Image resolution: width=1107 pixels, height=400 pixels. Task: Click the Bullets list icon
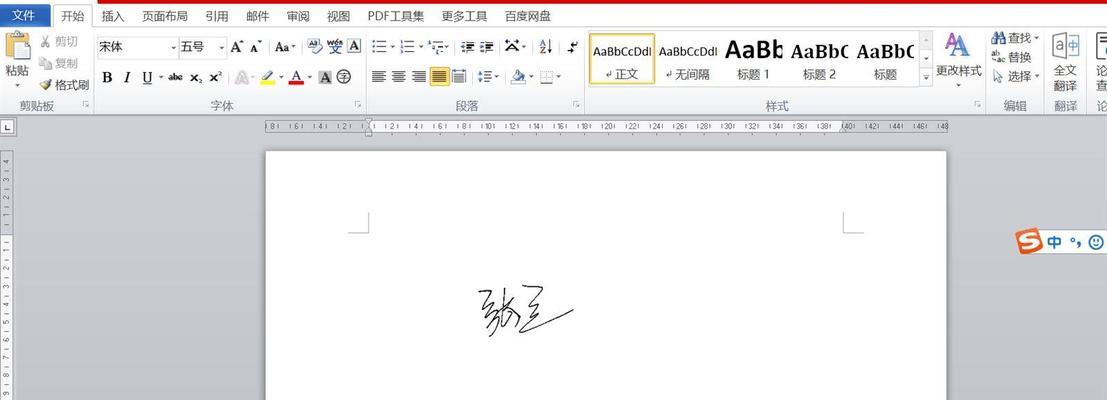(x=380, y=47)
